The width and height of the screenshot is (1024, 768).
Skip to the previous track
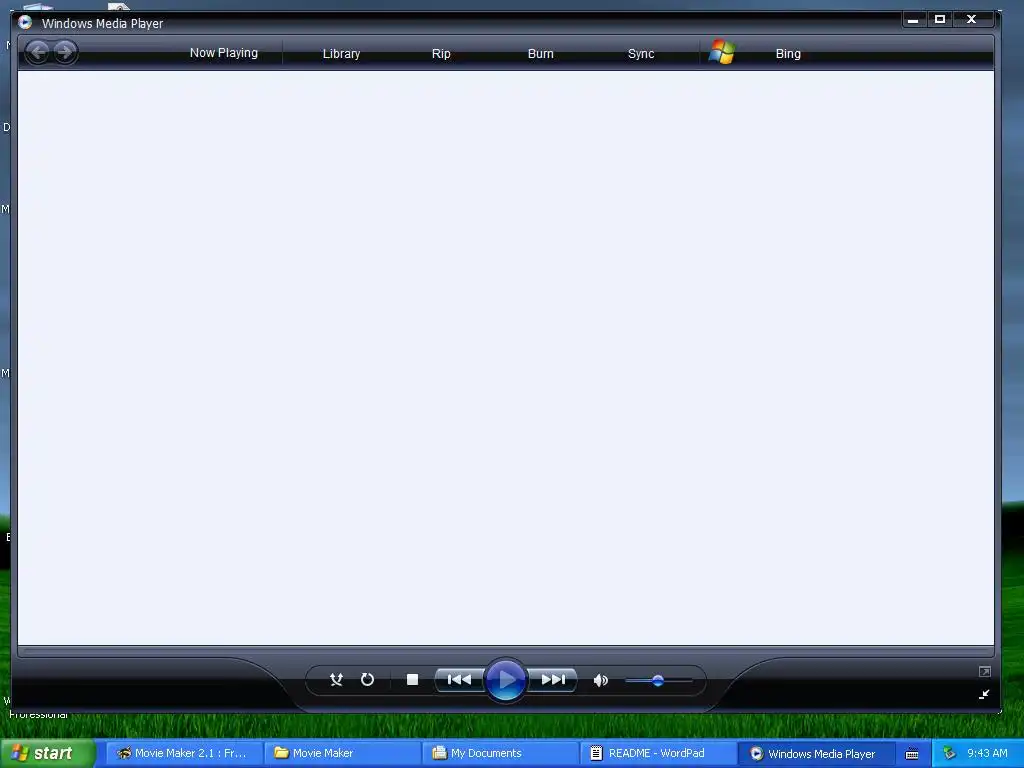pyautogui.click(x=459, y=680)
